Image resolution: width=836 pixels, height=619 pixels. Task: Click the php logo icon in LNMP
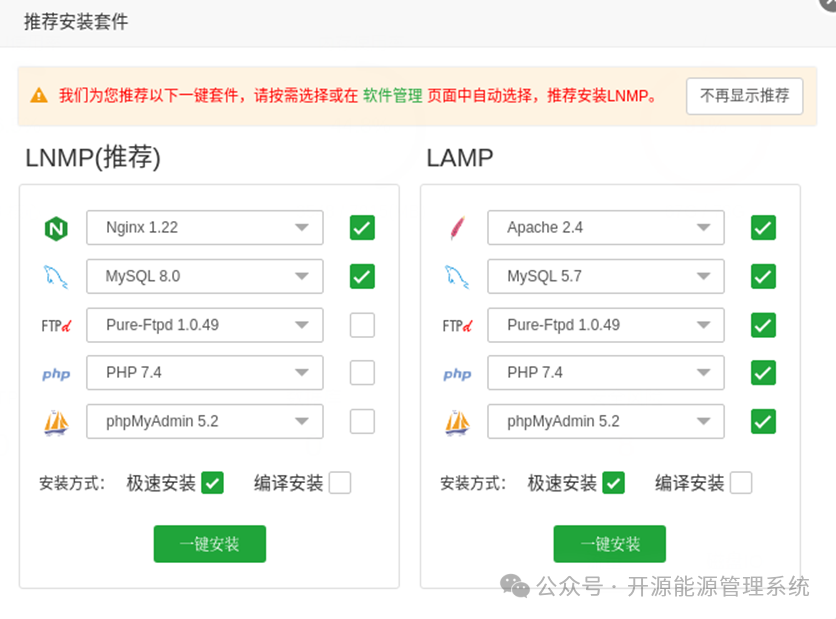(56, 374)
